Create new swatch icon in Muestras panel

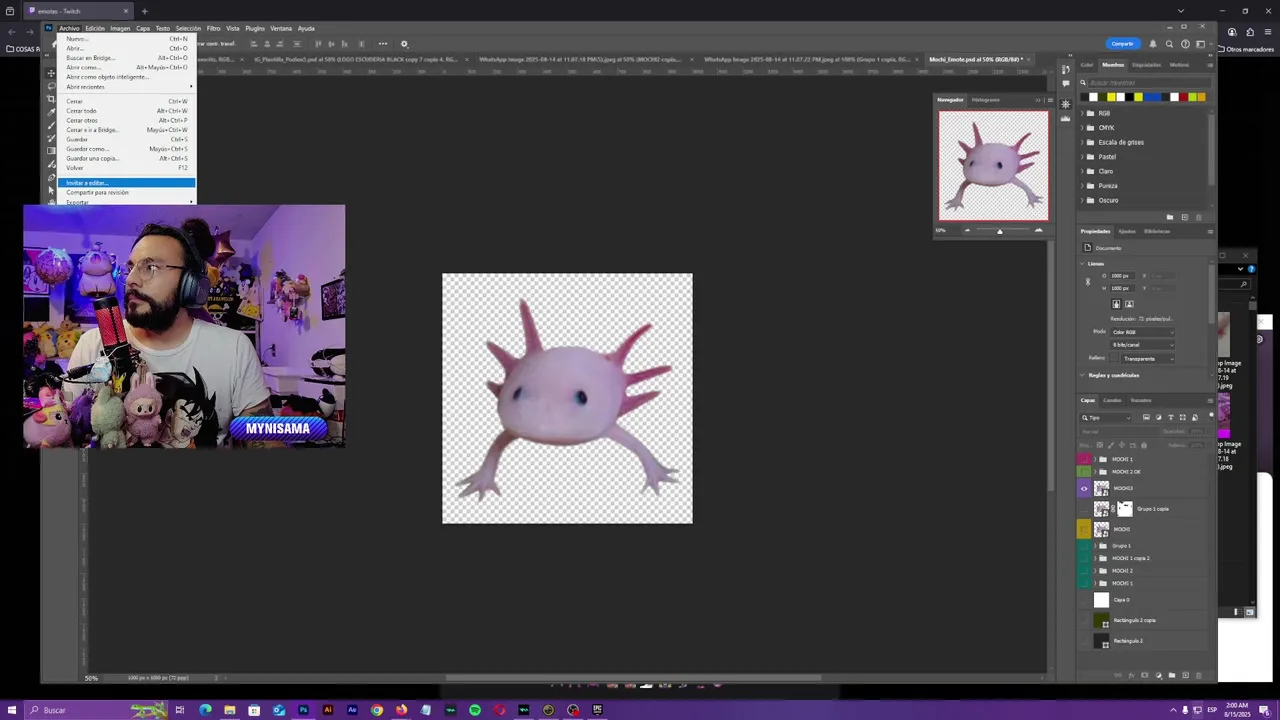1185,217
